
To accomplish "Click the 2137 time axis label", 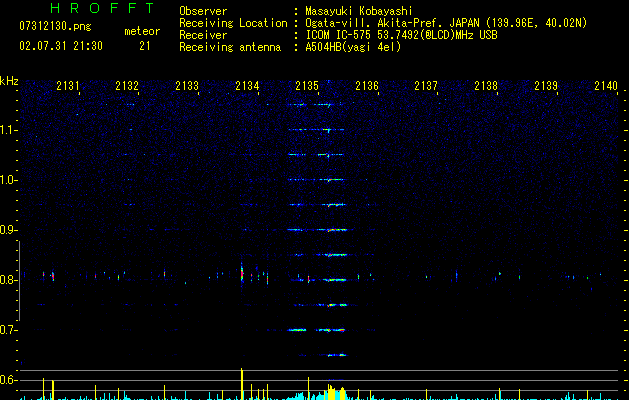I will (x=426, y=85).
